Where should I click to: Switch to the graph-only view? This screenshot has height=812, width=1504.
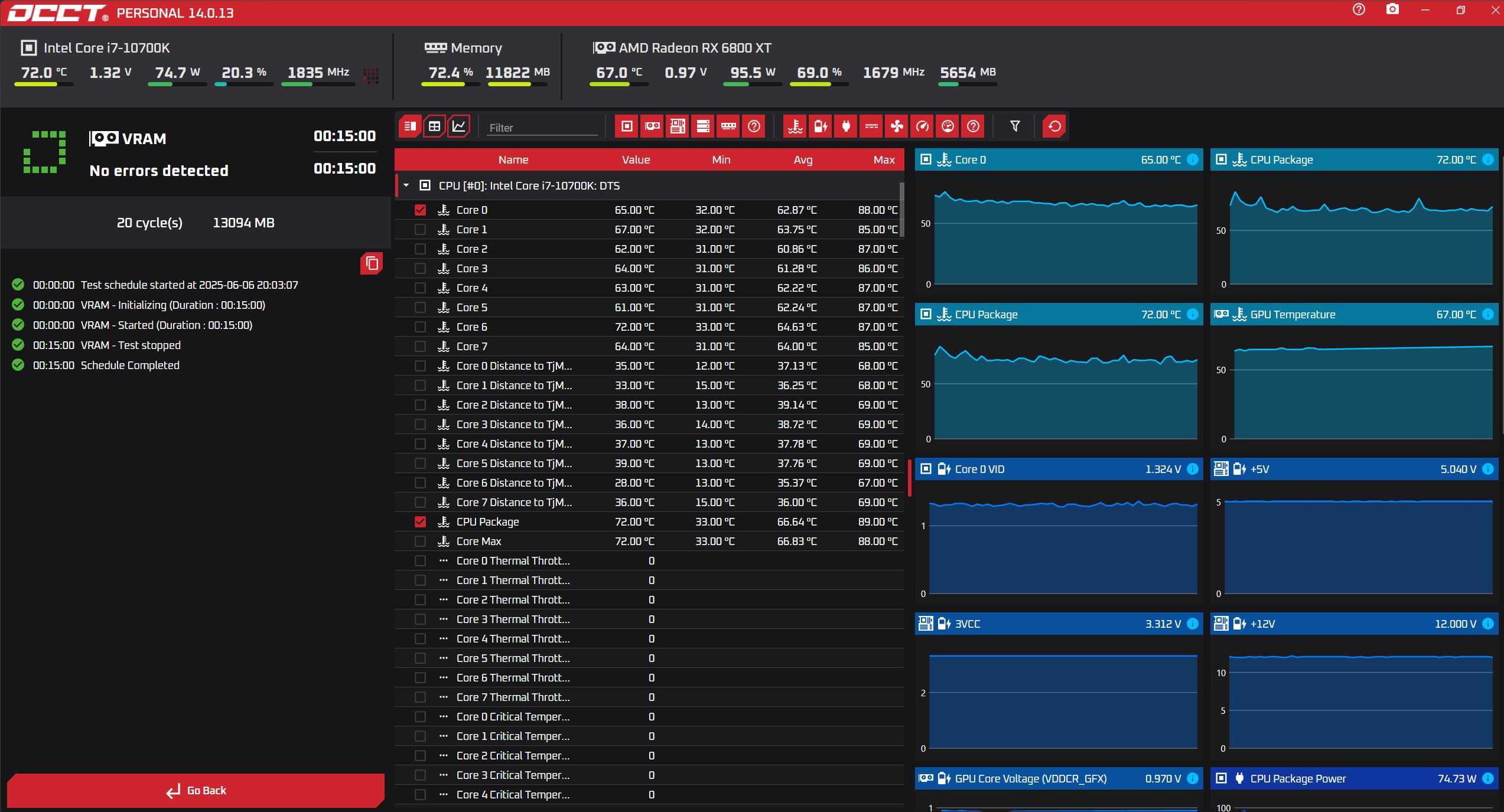point(459,126)
